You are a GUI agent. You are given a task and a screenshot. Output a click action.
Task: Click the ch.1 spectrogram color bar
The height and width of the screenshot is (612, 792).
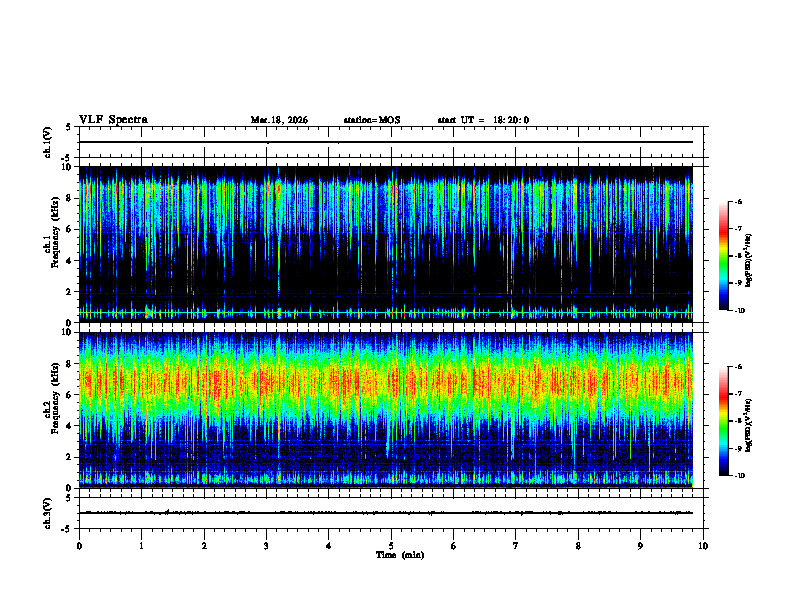pos(724,256)
